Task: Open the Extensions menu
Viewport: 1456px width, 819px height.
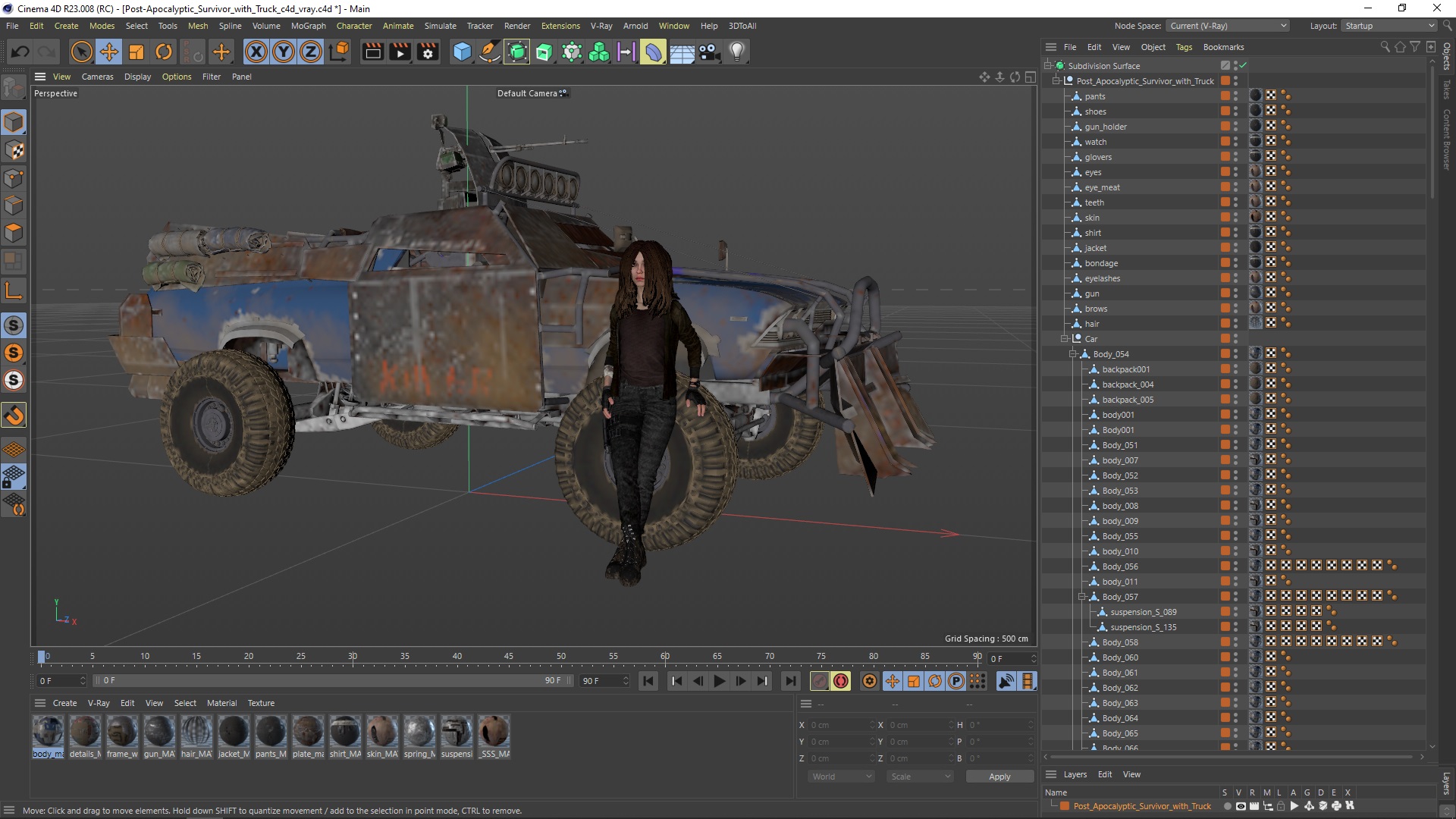Action: (560, 26)
